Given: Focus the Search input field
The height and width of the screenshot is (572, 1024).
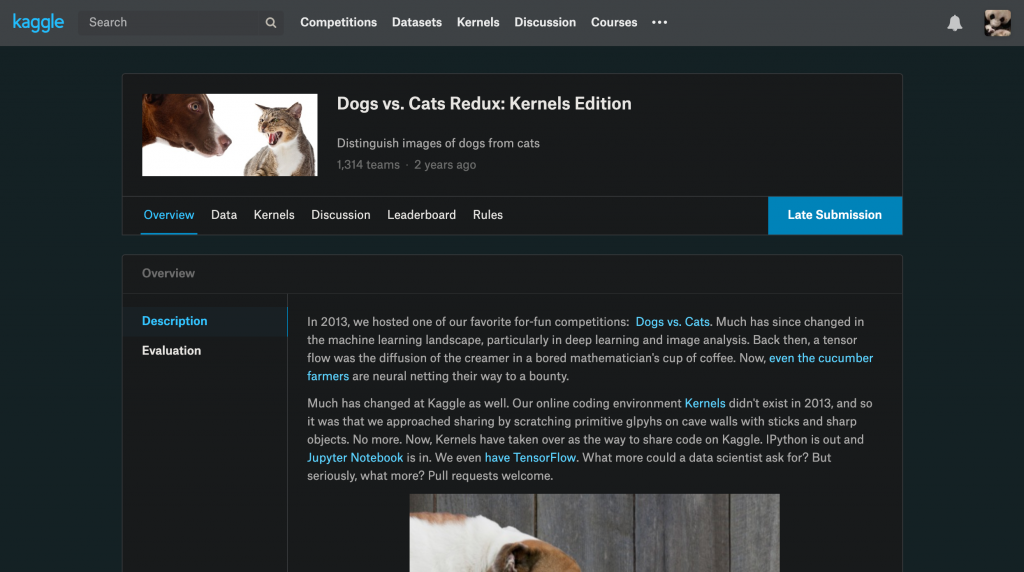Looking at the screenshot, I should (181, 22).
